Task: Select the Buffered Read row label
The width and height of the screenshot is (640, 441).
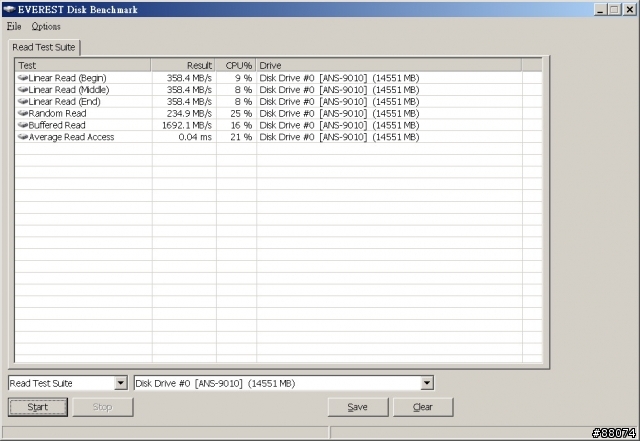Action: [x=57, y=125]
